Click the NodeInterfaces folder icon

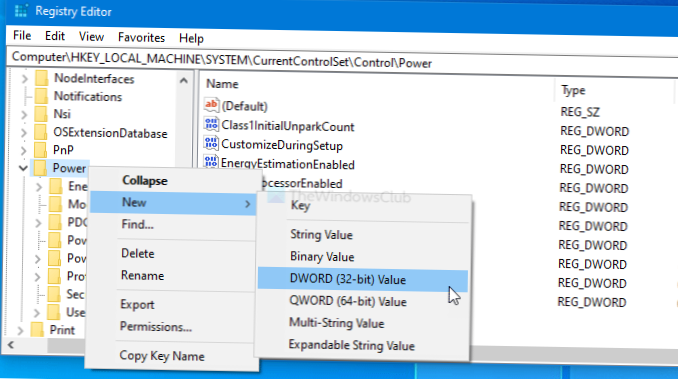(x=41, y=78)
